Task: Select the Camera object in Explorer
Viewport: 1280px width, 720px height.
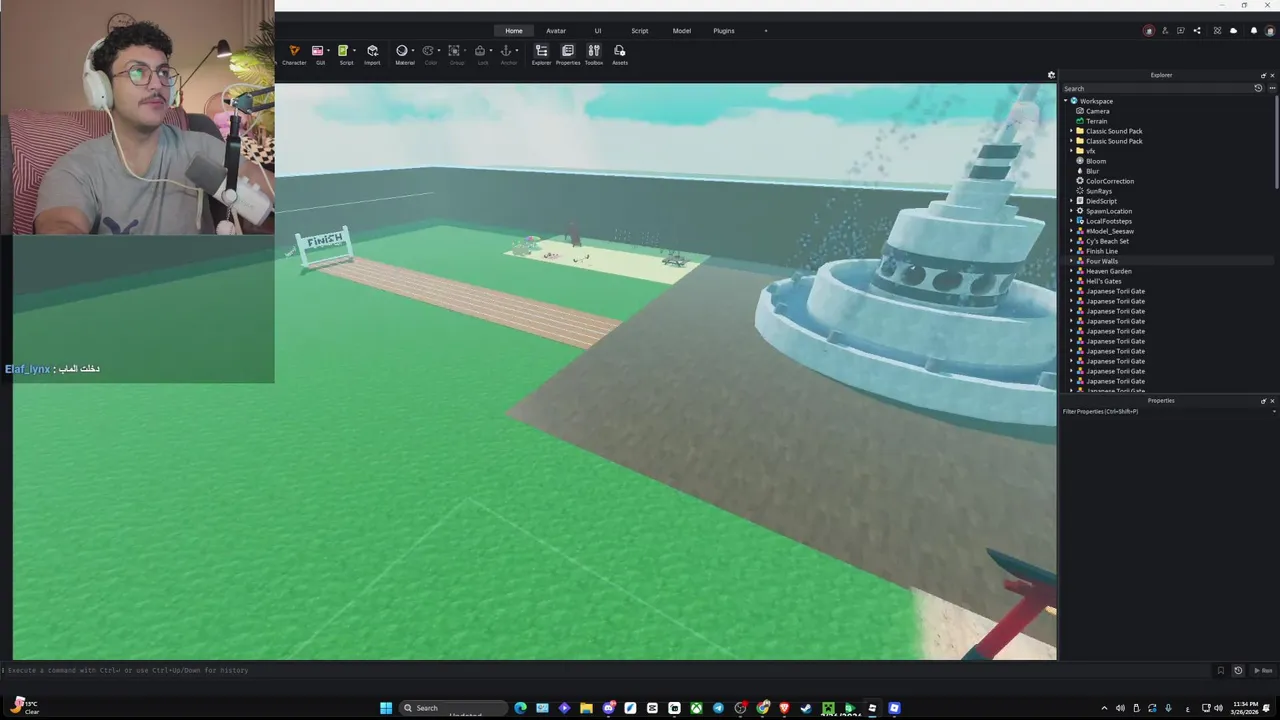Action: coord(1098,111)
